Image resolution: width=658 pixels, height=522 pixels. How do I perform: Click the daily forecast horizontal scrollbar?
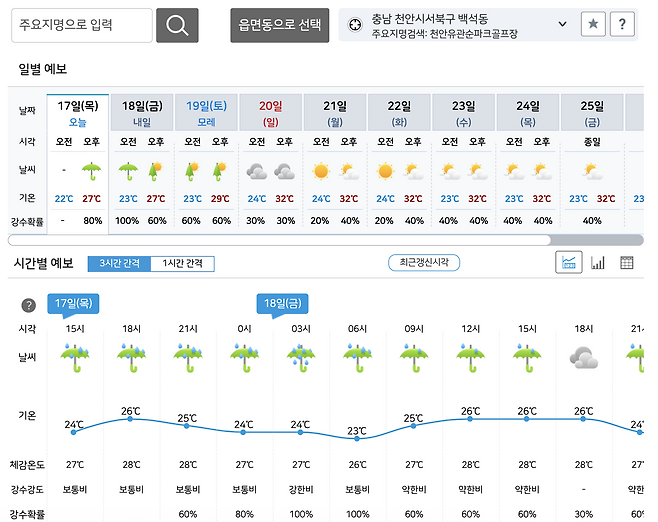click(280, 240)
